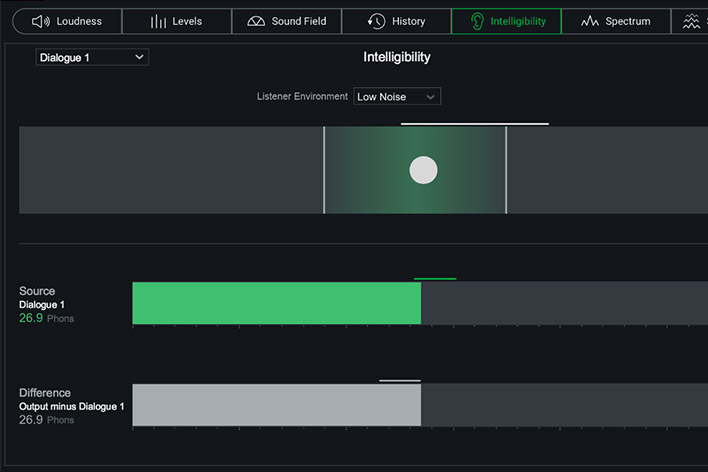Click the white intelligibility indicator dot

423,170
